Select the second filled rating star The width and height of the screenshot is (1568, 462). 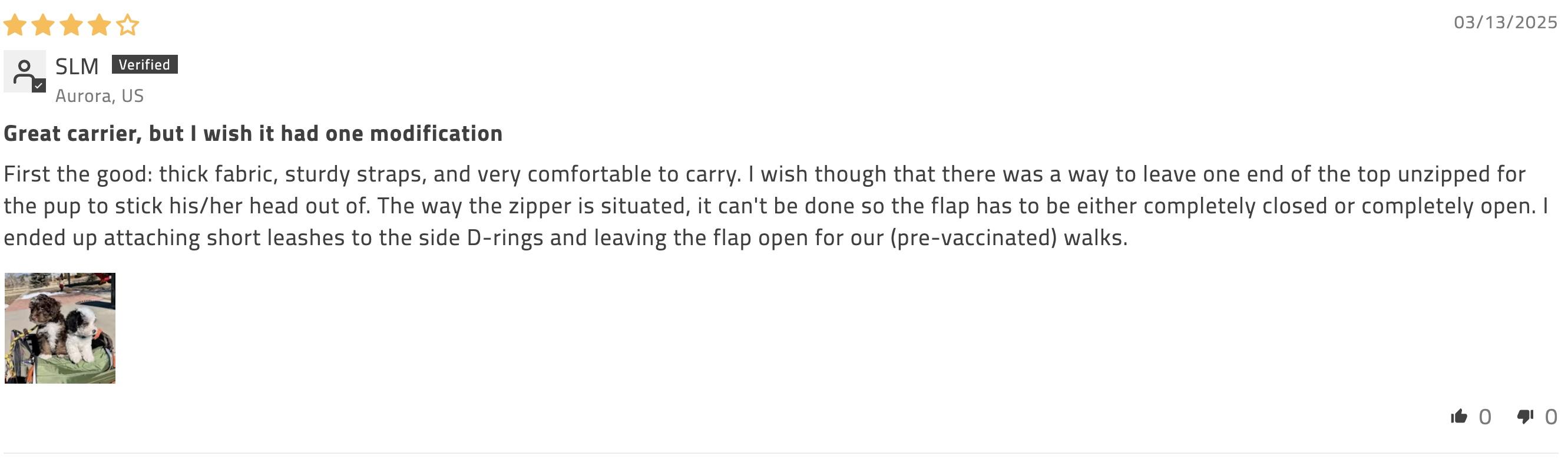[x=42, y=25]
